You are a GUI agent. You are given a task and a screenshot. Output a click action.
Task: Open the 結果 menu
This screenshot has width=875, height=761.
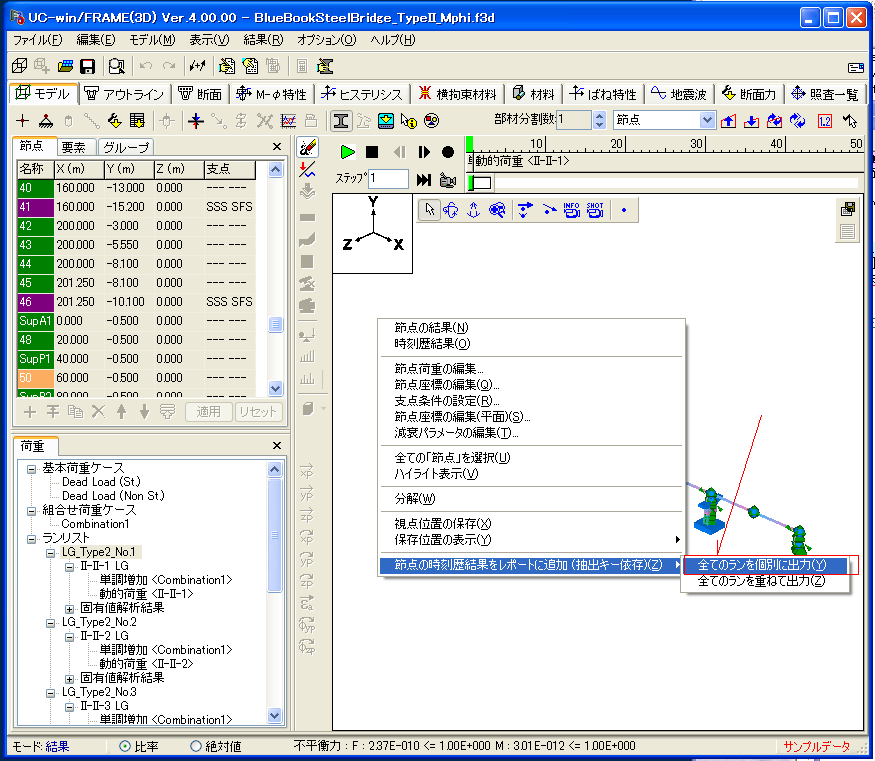[x=263, y=40]
